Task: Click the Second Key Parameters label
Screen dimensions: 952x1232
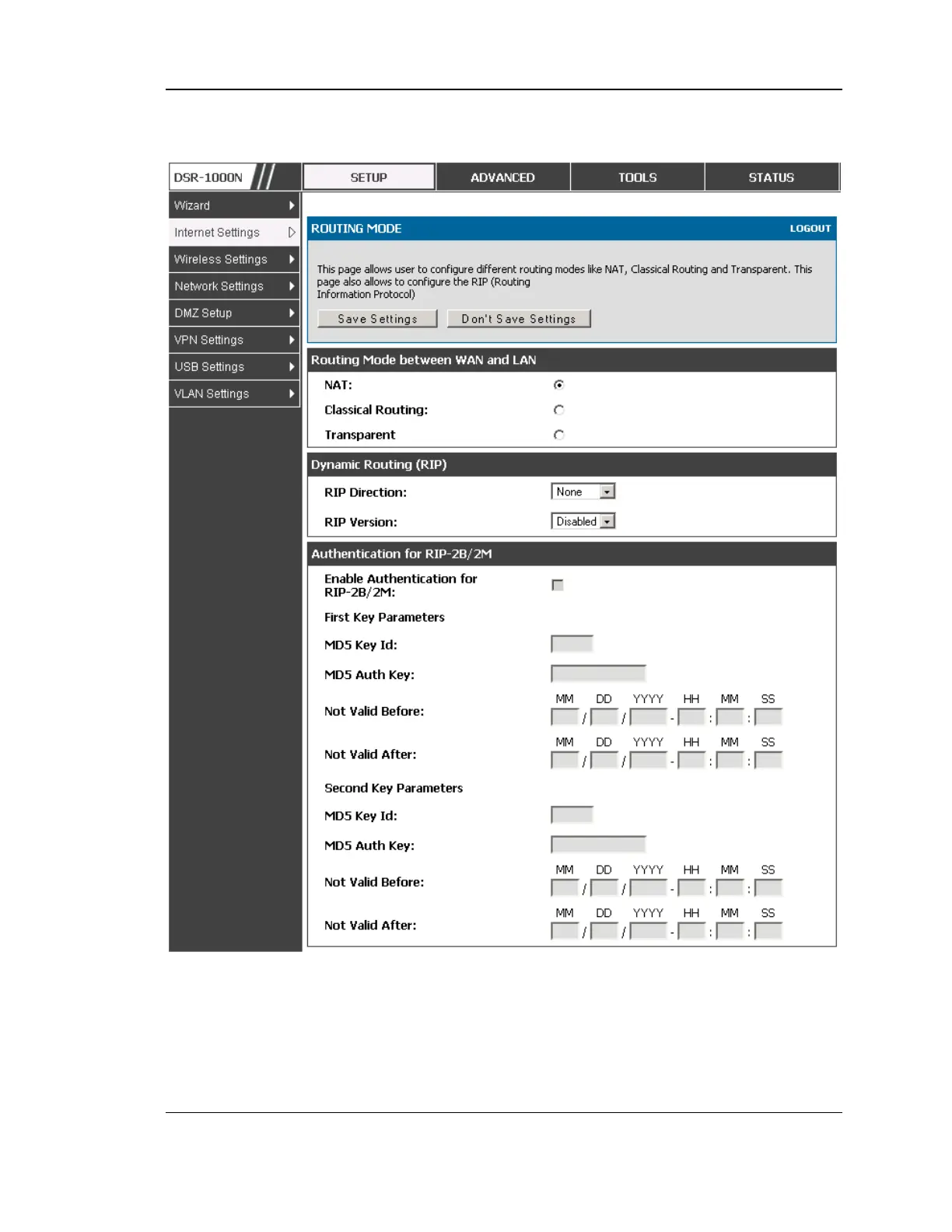Action: point(394,788)
